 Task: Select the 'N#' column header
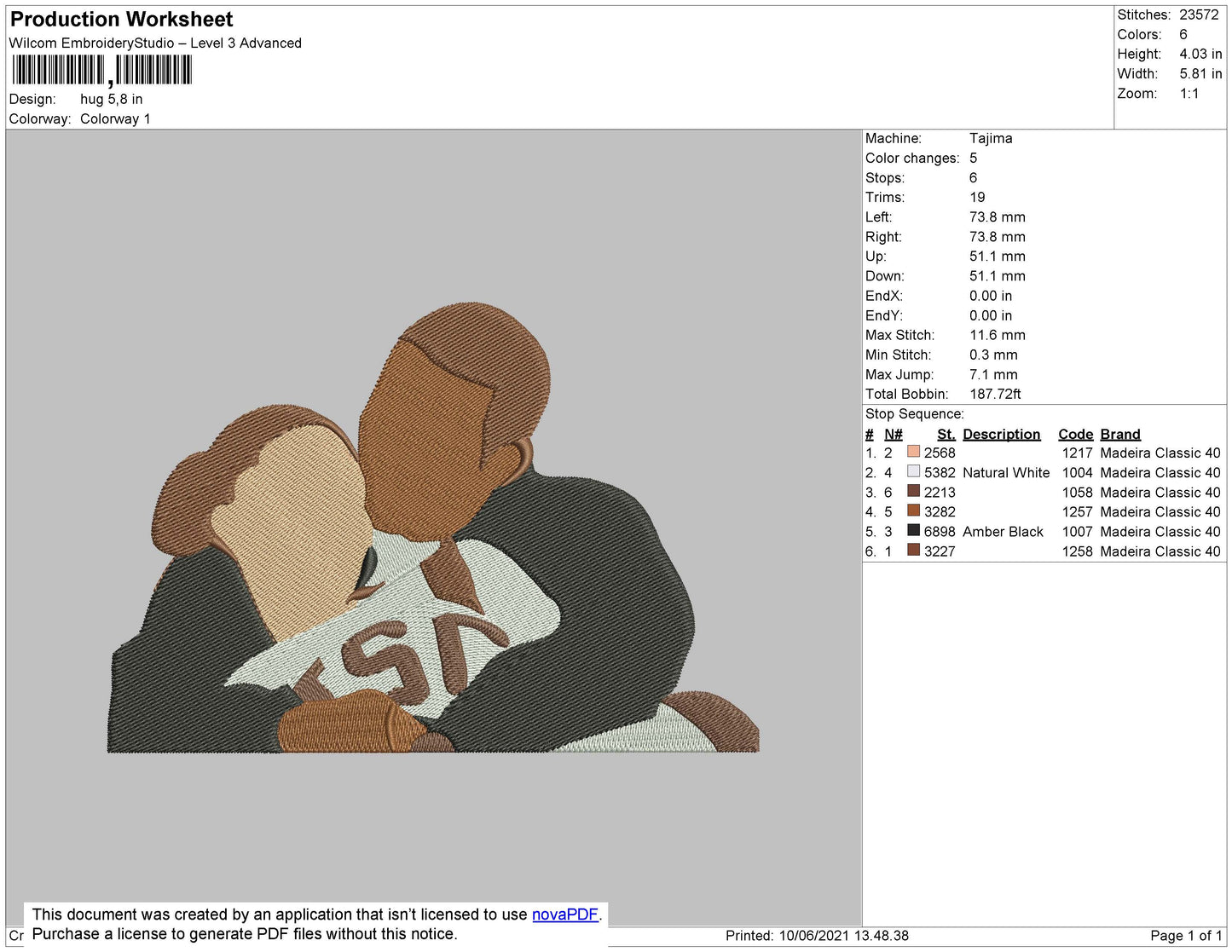point(894,434)
